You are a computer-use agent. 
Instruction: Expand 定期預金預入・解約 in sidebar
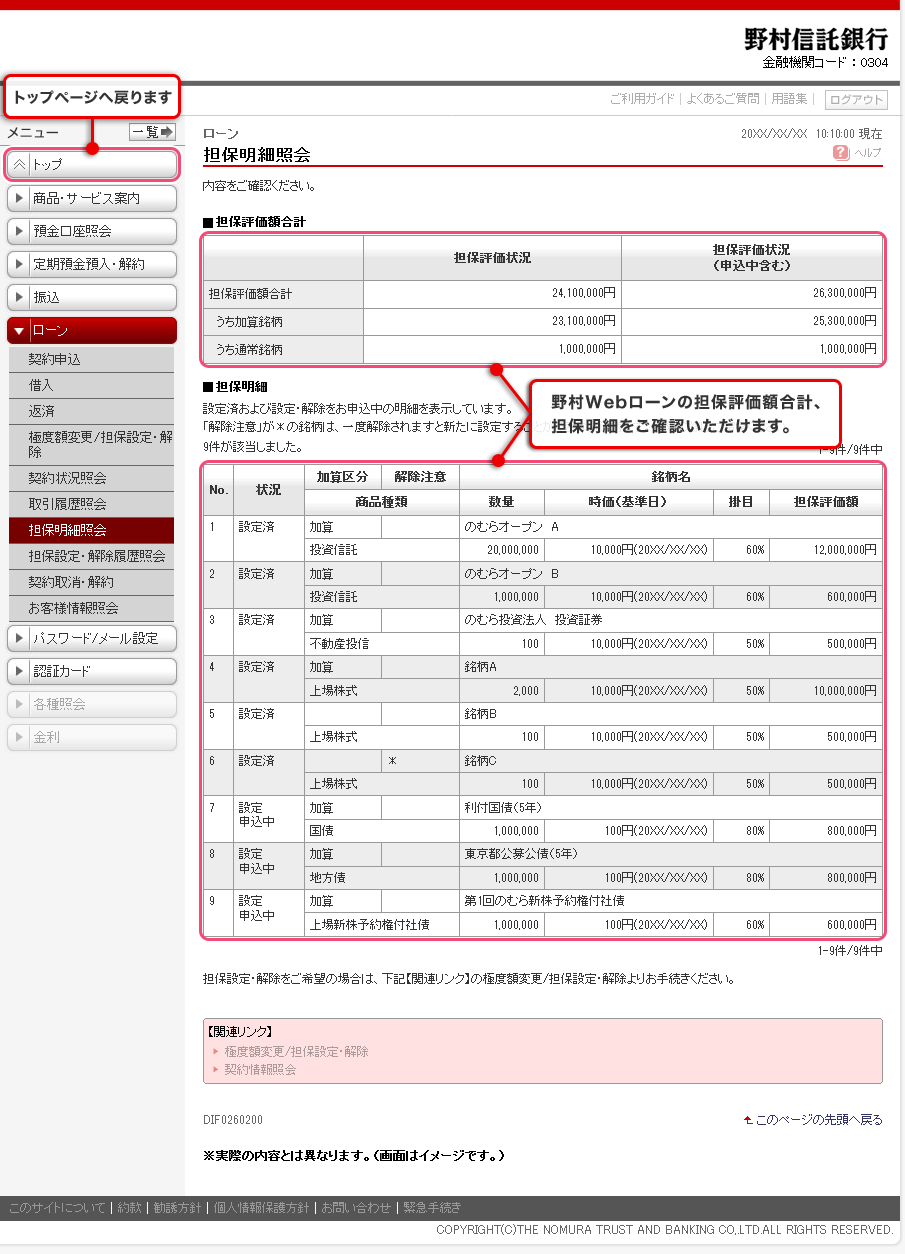click(x=91, y=264)
